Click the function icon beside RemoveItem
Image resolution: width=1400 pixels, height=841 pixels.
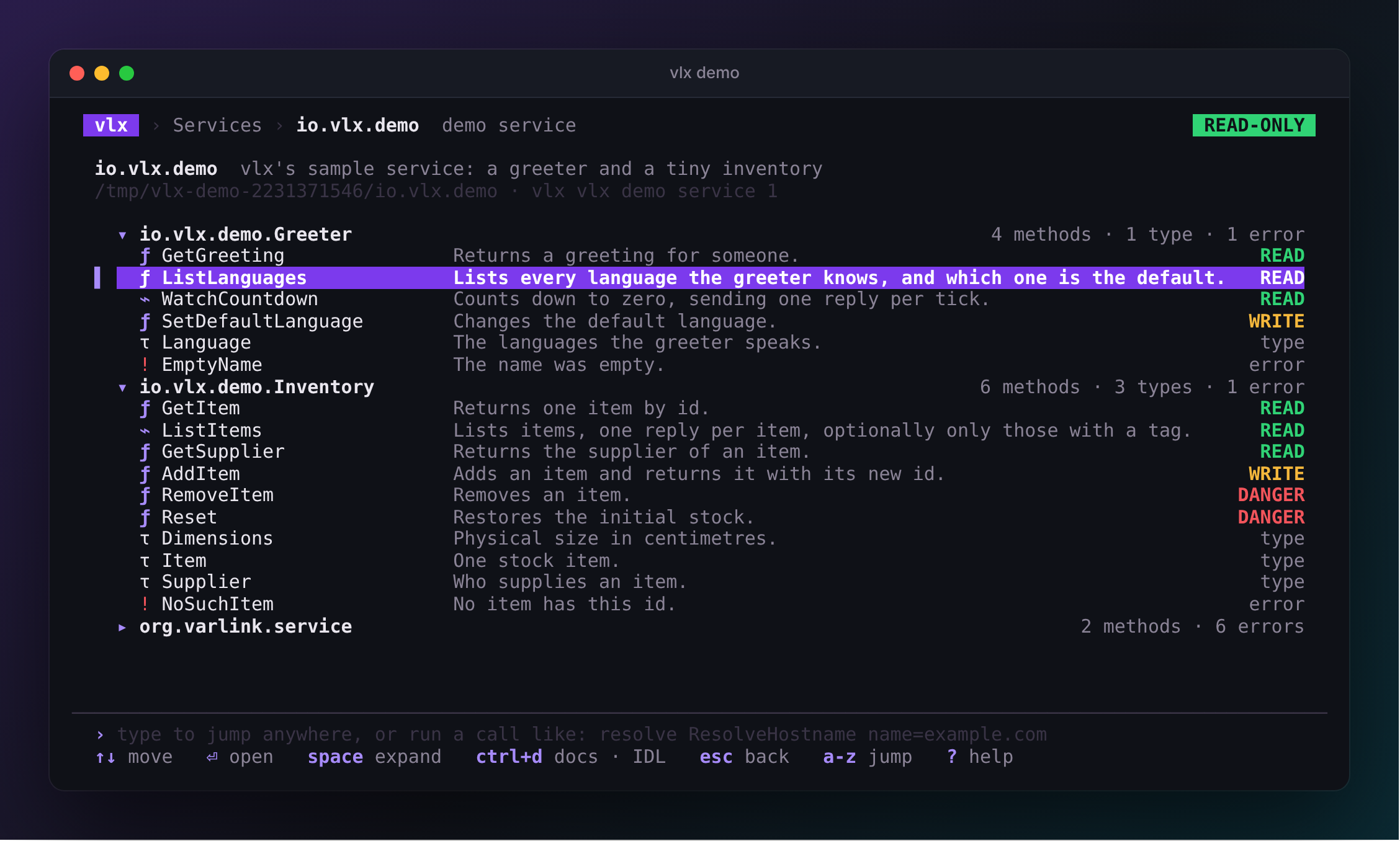145,495
